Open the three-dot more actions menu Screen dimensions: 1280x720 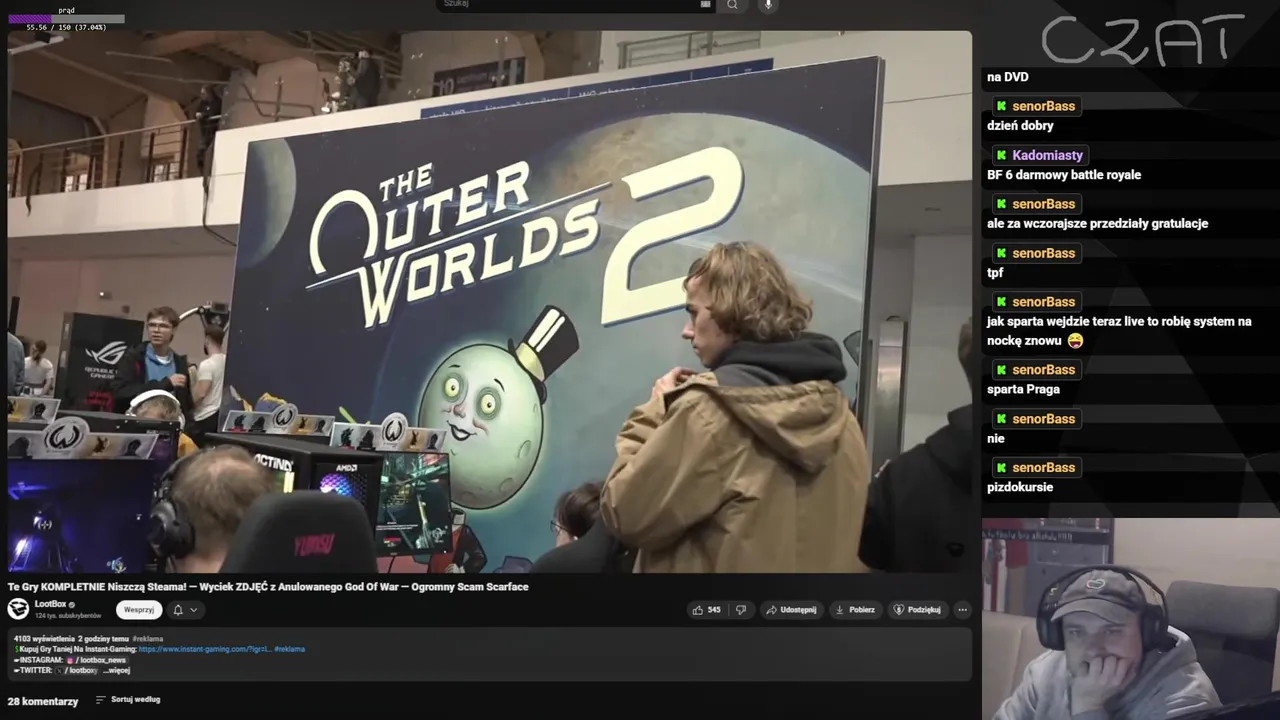pyautogui.click(x=962, y=609)
